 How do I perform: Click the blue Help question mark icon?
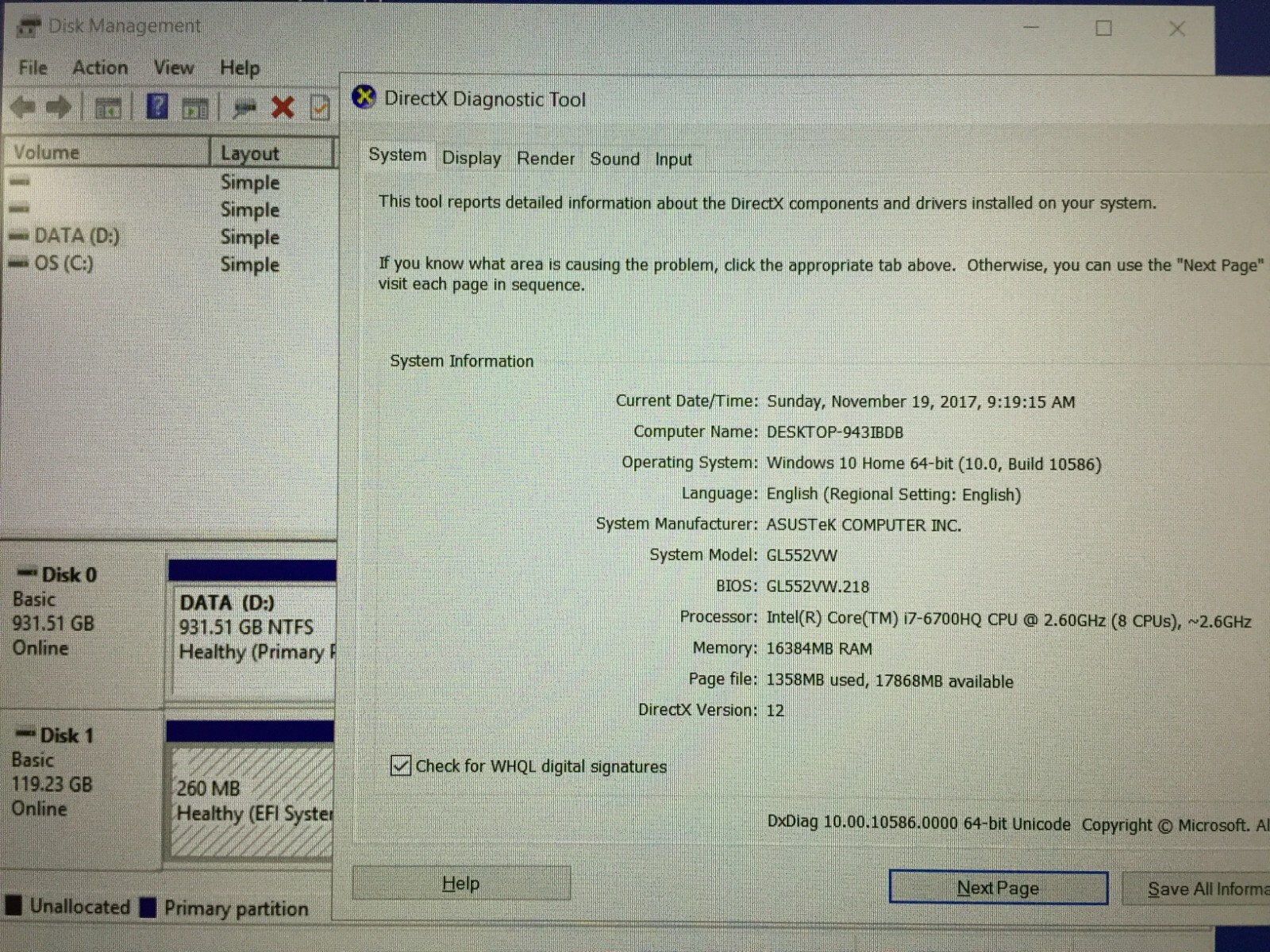(x=157, y=106)
